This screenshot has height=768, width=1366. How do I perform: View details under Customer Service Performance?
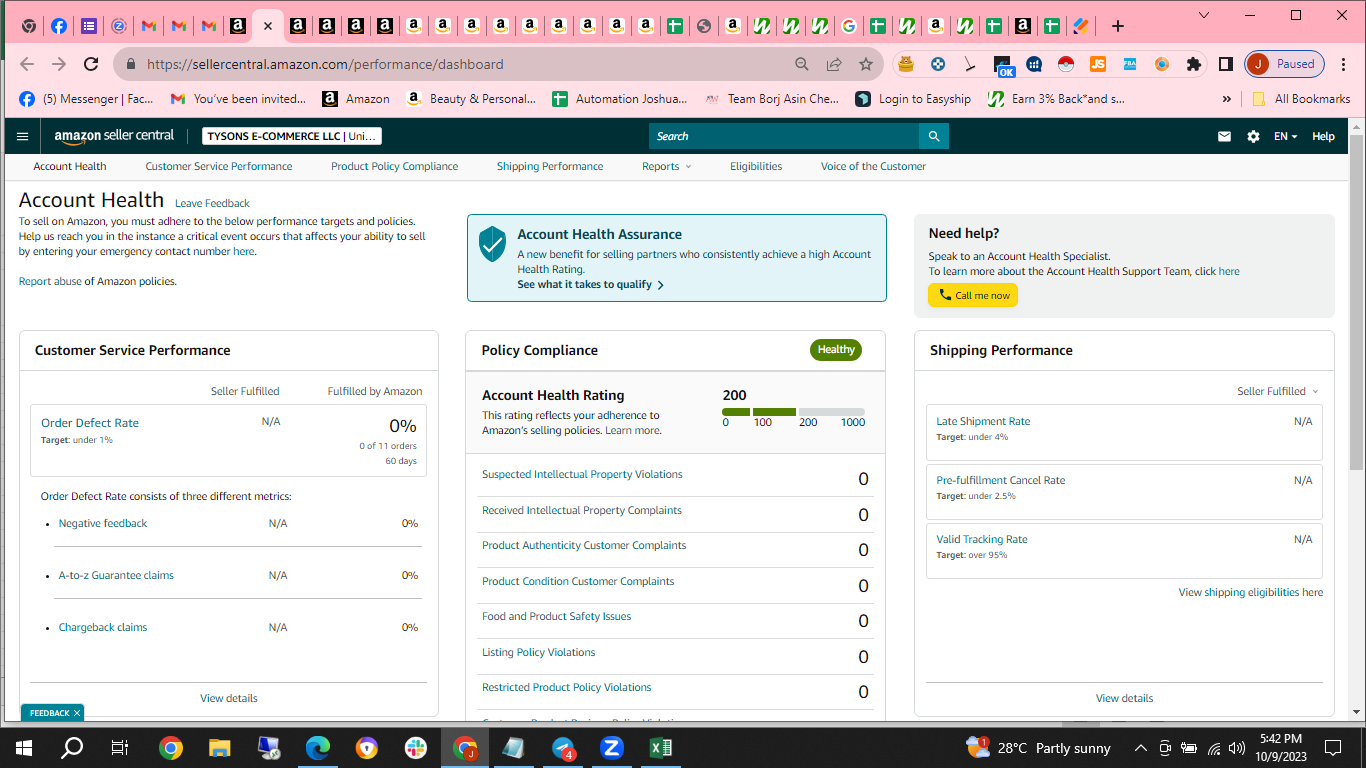[229, 698]
